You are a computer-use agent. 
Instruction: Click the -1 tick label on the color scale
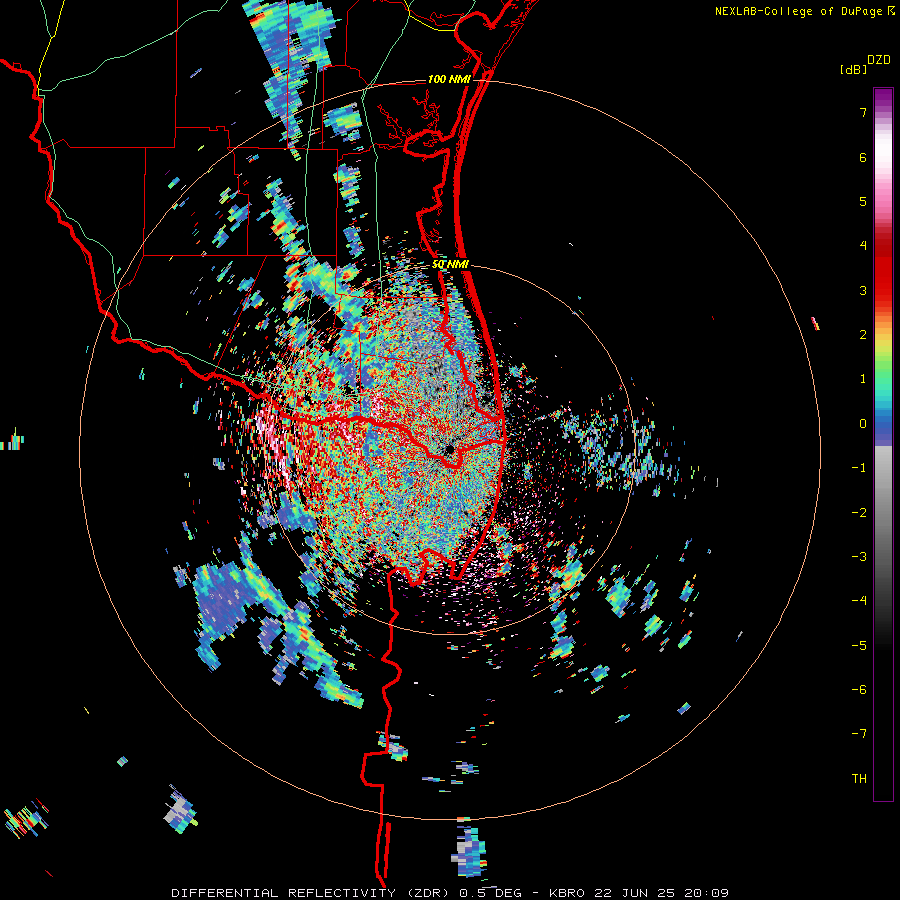(x=859, y=468)
